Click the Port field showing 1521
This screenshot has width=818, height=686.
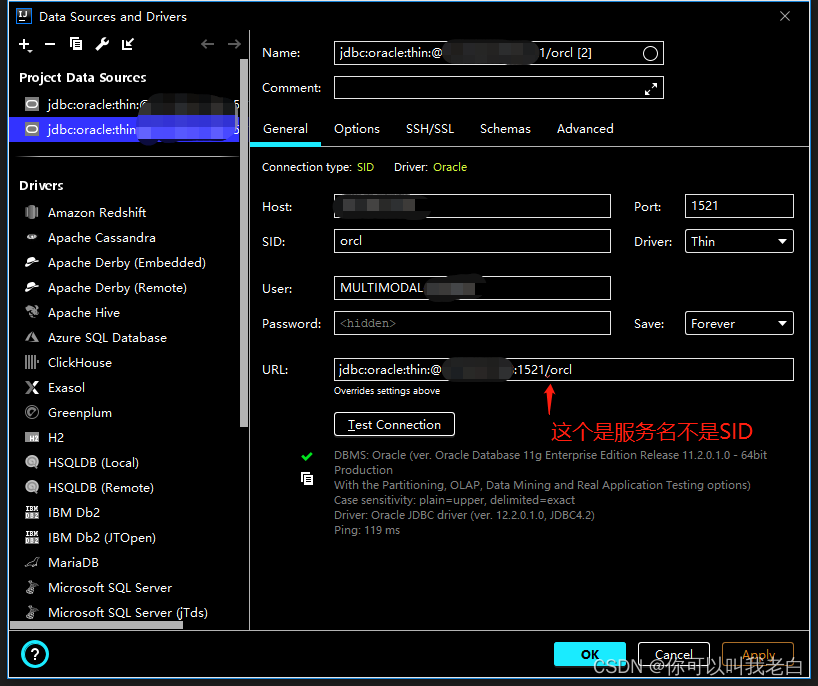739,206
